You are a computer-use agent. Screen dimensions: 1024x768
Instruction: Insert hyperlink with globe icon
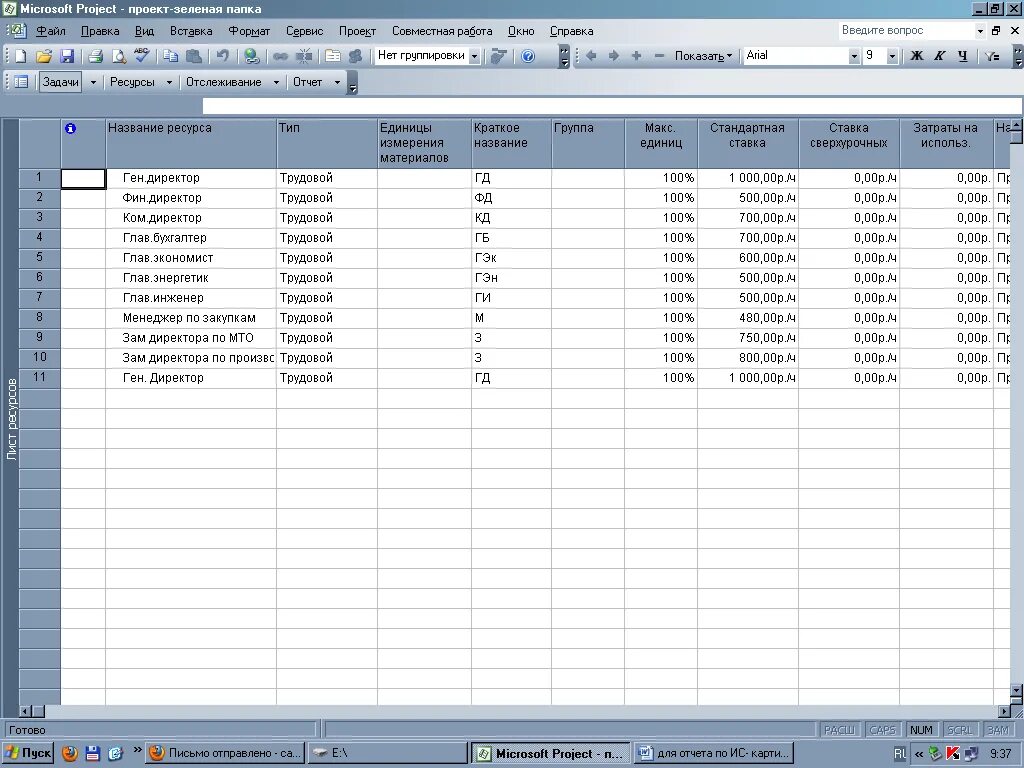251,56
